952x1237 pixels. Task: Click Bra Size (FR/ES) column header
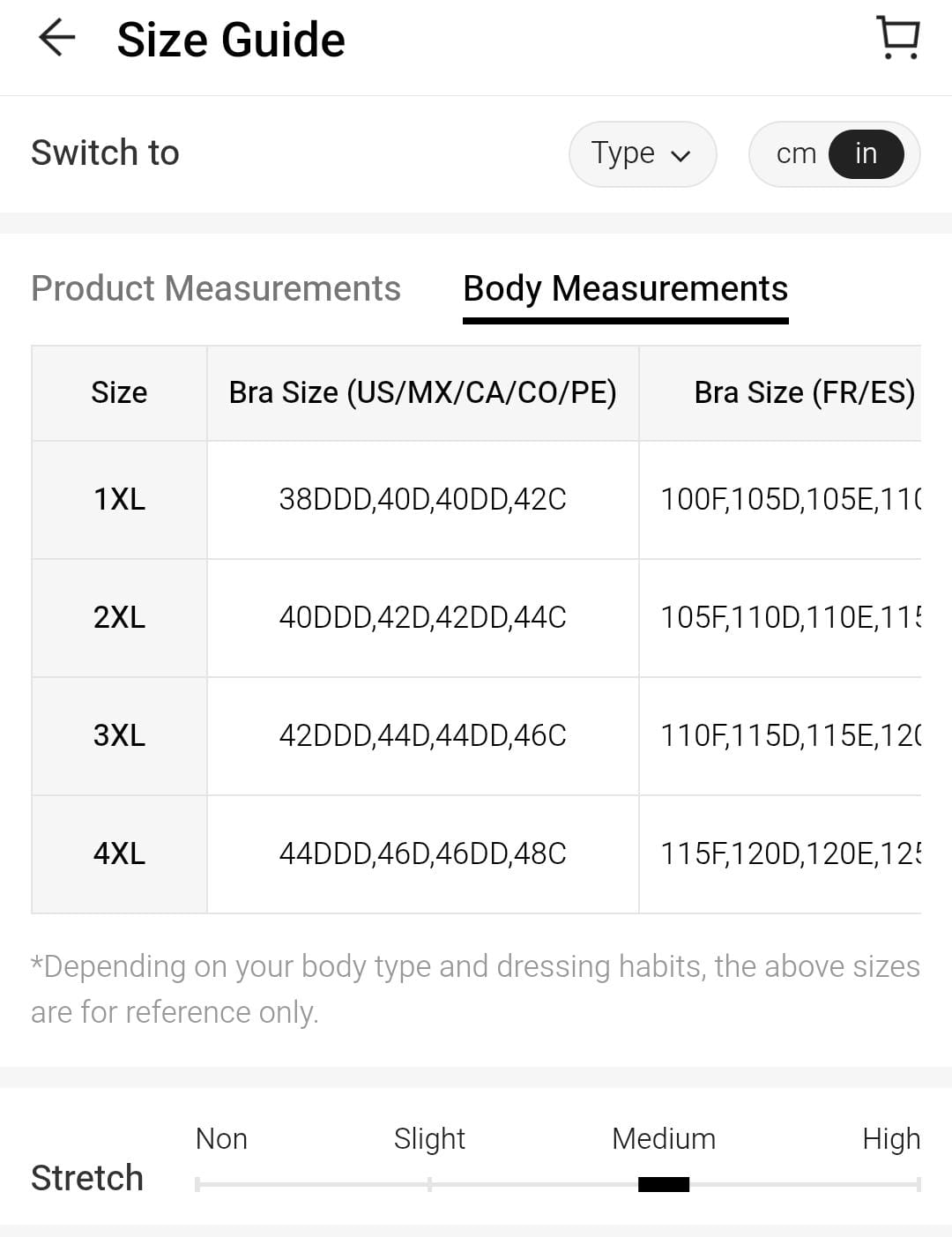point(804,392)
